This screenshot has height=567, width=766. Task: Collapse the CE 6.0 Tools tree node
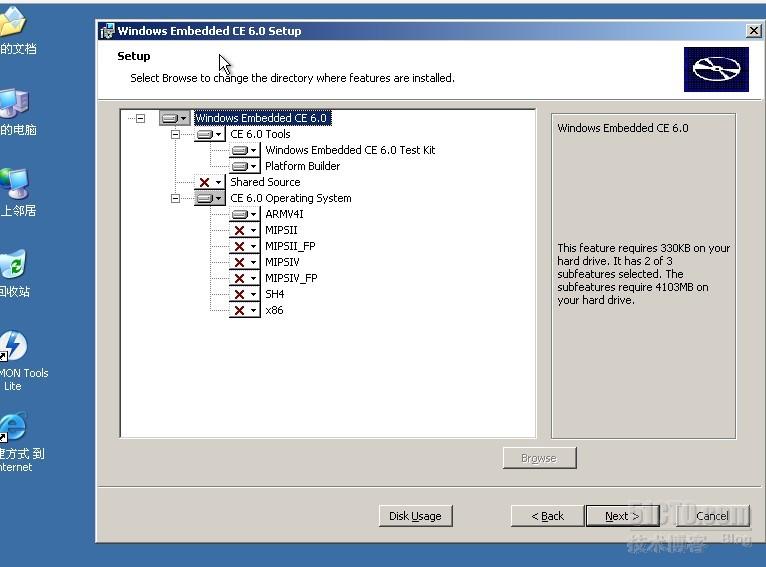(175, 134)
